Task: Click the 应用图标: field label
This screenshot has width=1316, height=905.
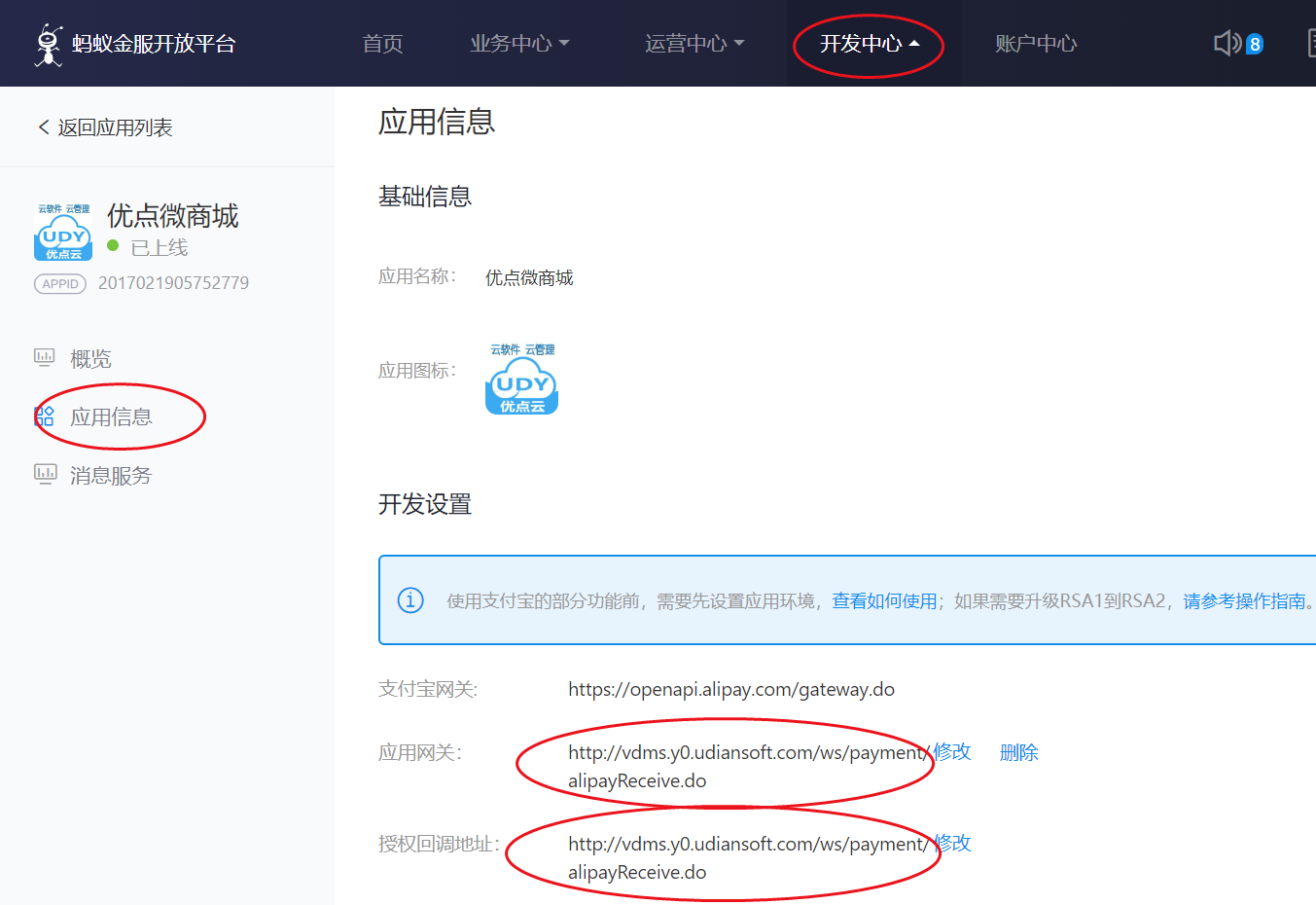Action: click(417, 371)
